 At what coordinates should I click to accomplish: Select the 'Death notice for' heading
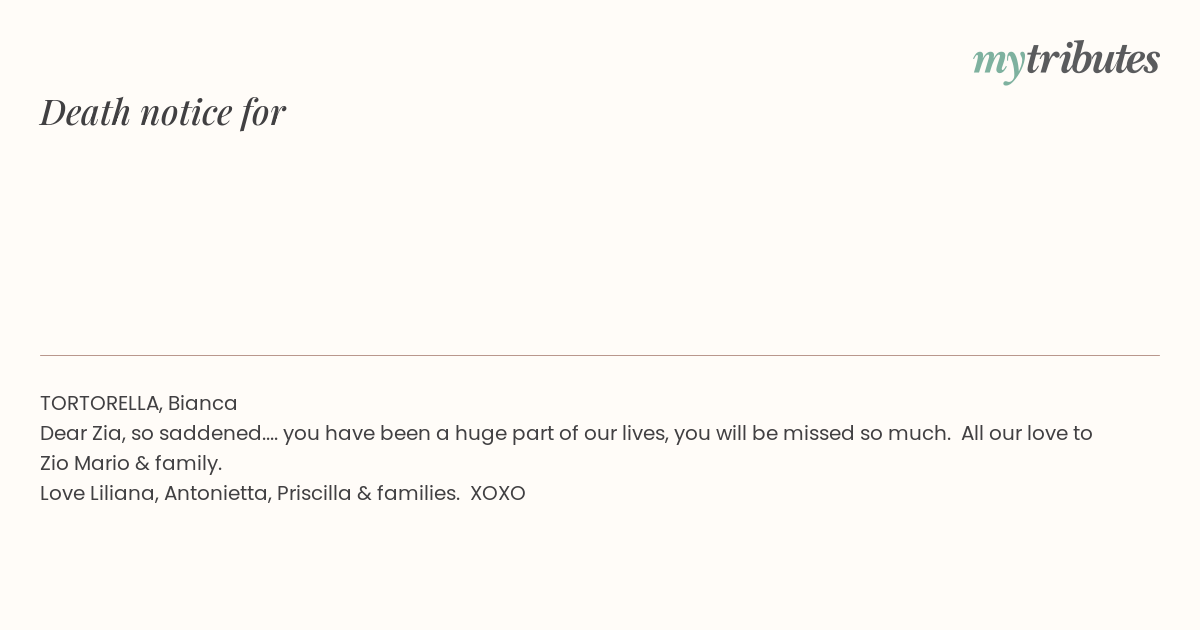point(163,112)
